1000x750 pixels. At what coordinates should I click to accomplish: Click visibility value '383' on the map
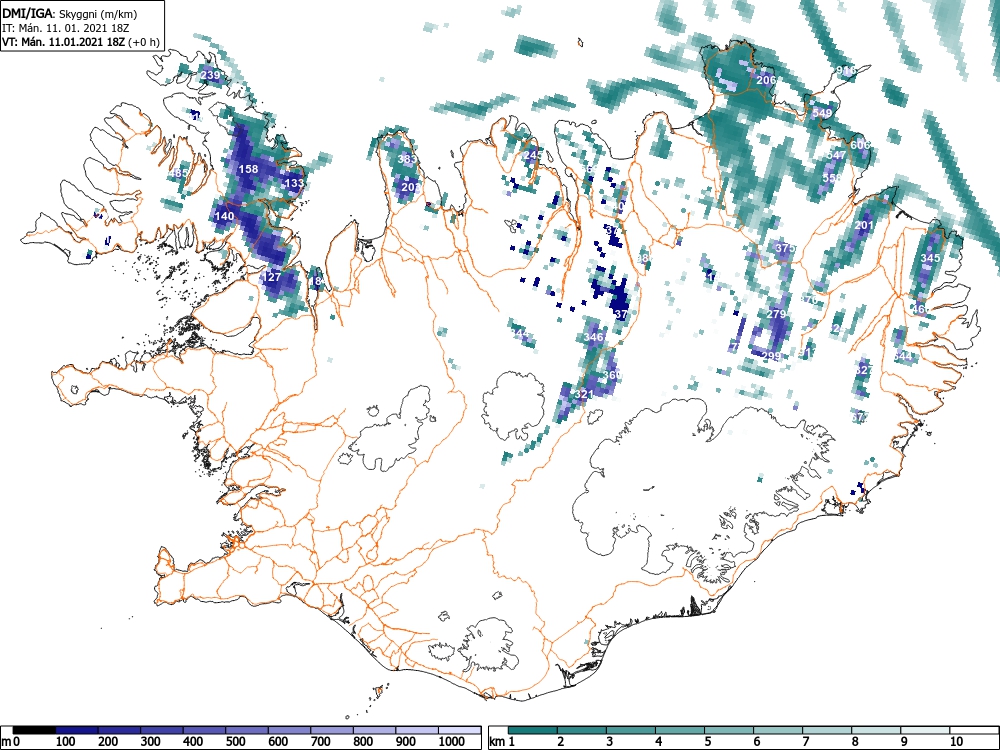(407, 159)
